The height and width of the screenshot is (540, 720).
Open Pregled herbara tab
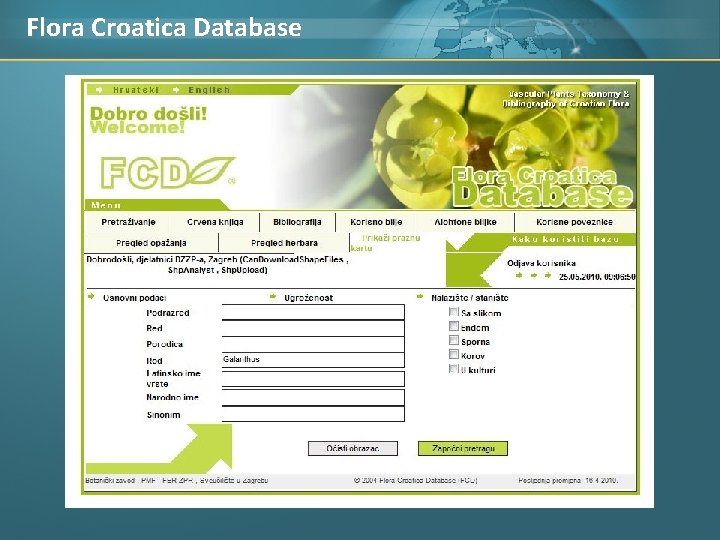coord(284,243)
